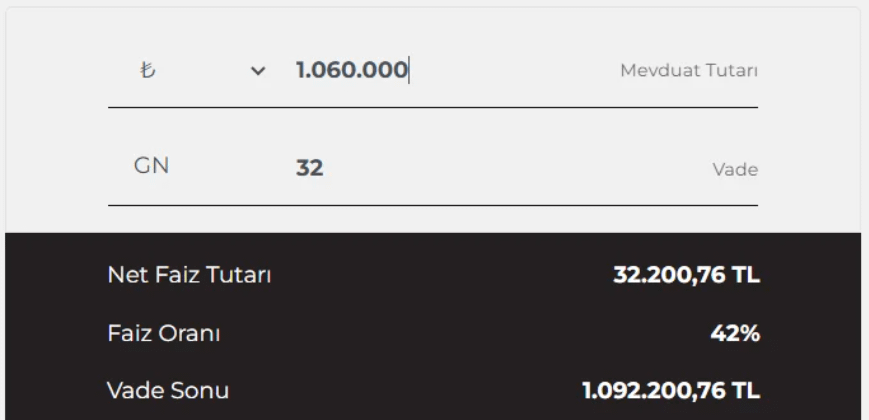Click the Net Faiz Tutarı label

(190, 276)
